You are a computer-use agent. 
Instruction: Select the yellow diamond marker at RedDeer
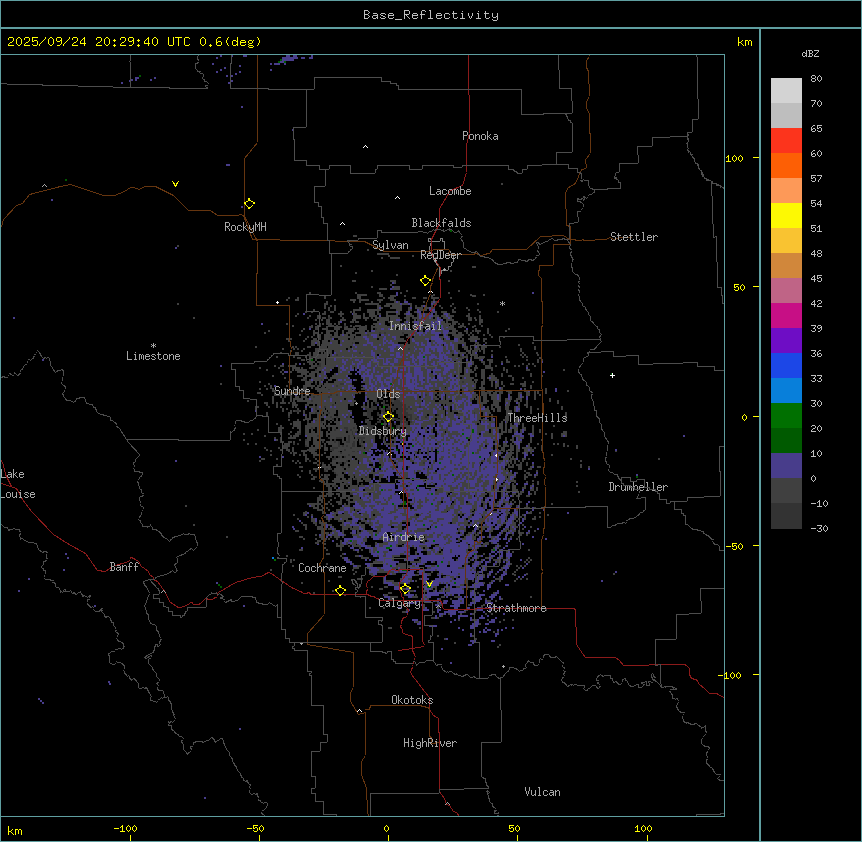[425, 281]
